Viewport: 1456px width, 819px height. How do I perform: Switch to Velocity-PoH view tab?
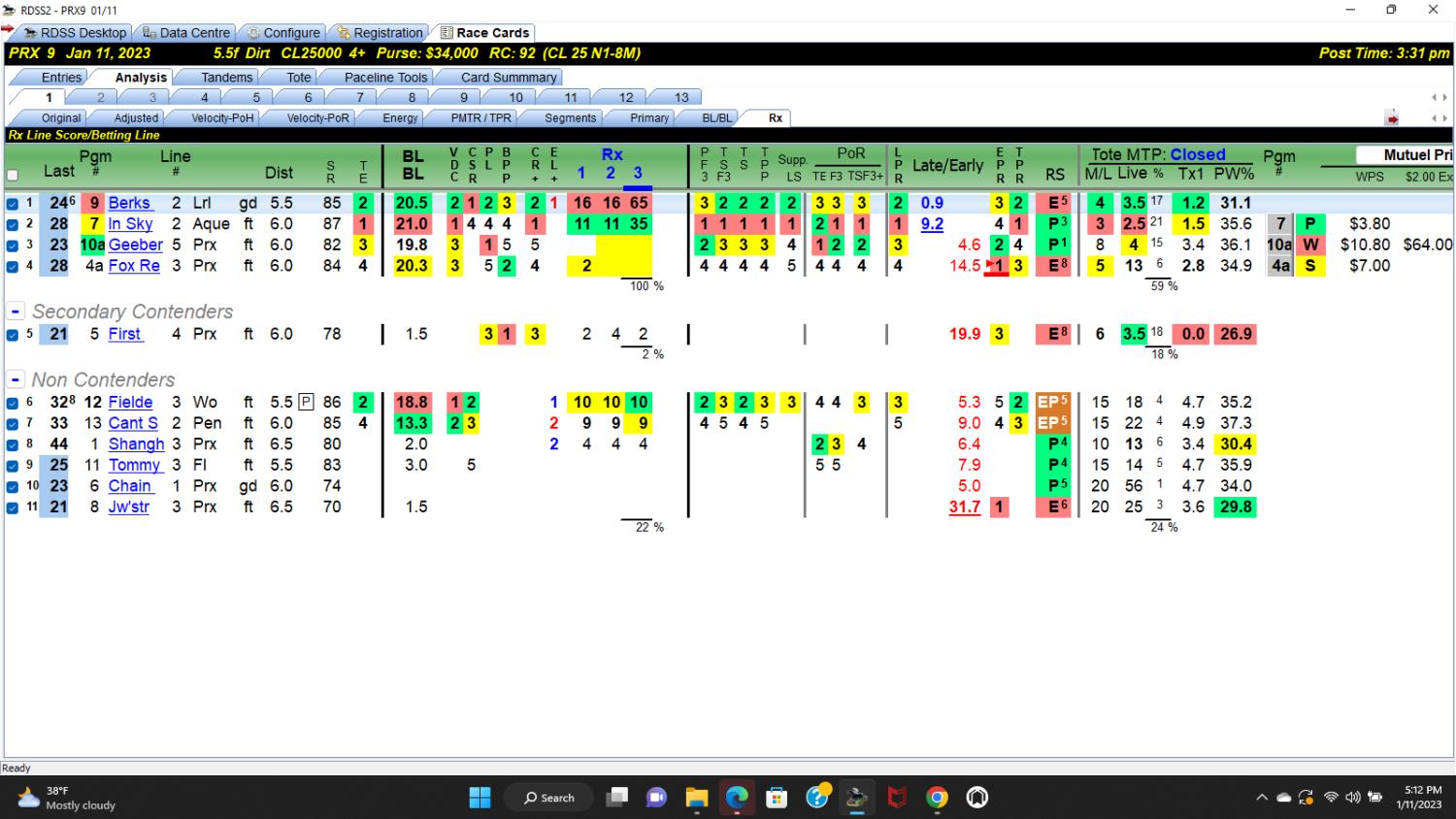click(x=222, y=117)
